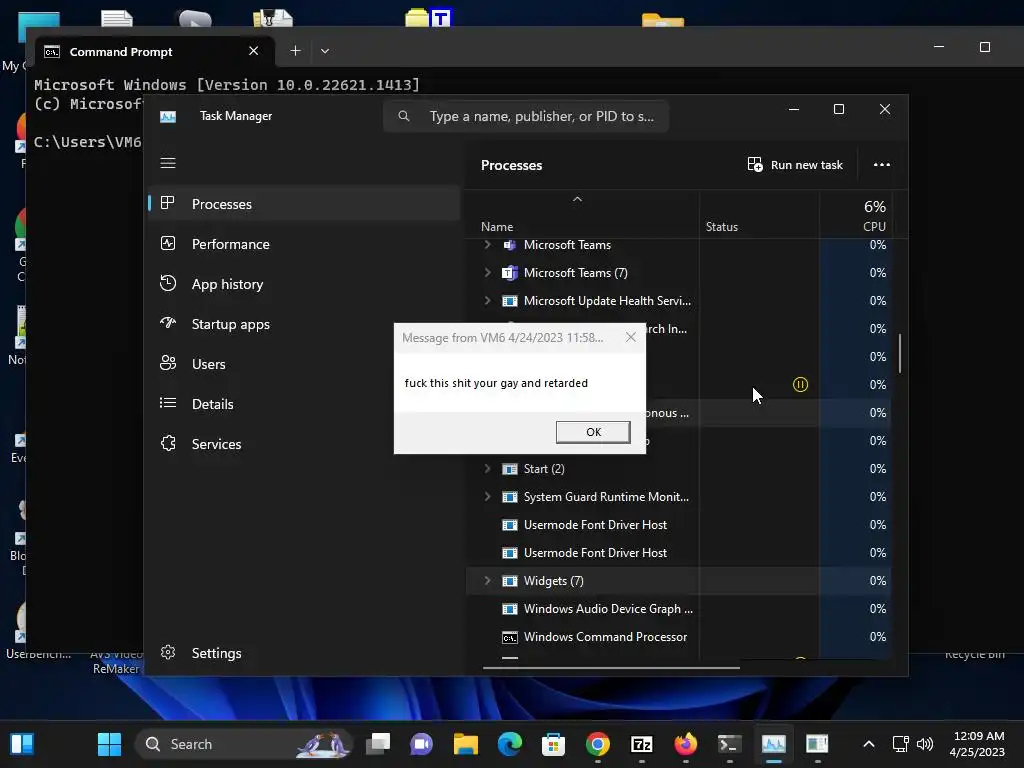Close the Message from VM6 dialog
The image size is (1024, 768).
click(x=630, y=337)
